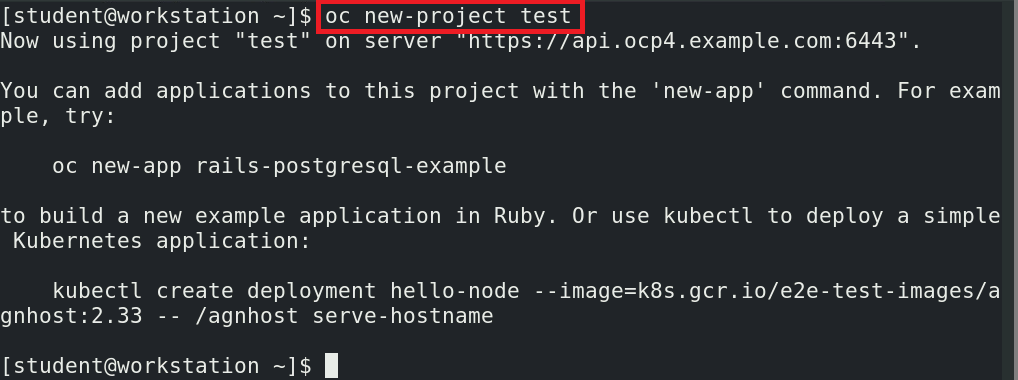Click the word 'kubectl' after 'Or use'

coord(708,216)
